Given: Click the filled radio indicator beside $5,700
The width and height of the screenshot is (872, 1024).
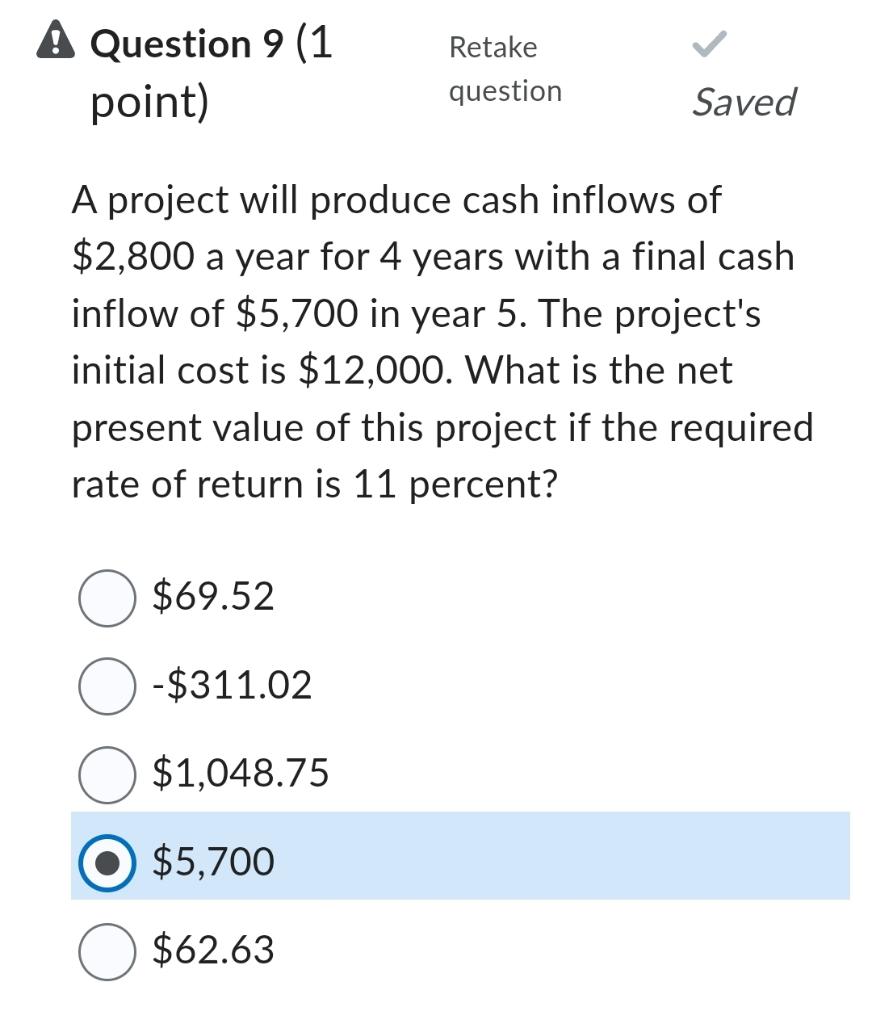Looking at the screenshot, I should (108, 861).
